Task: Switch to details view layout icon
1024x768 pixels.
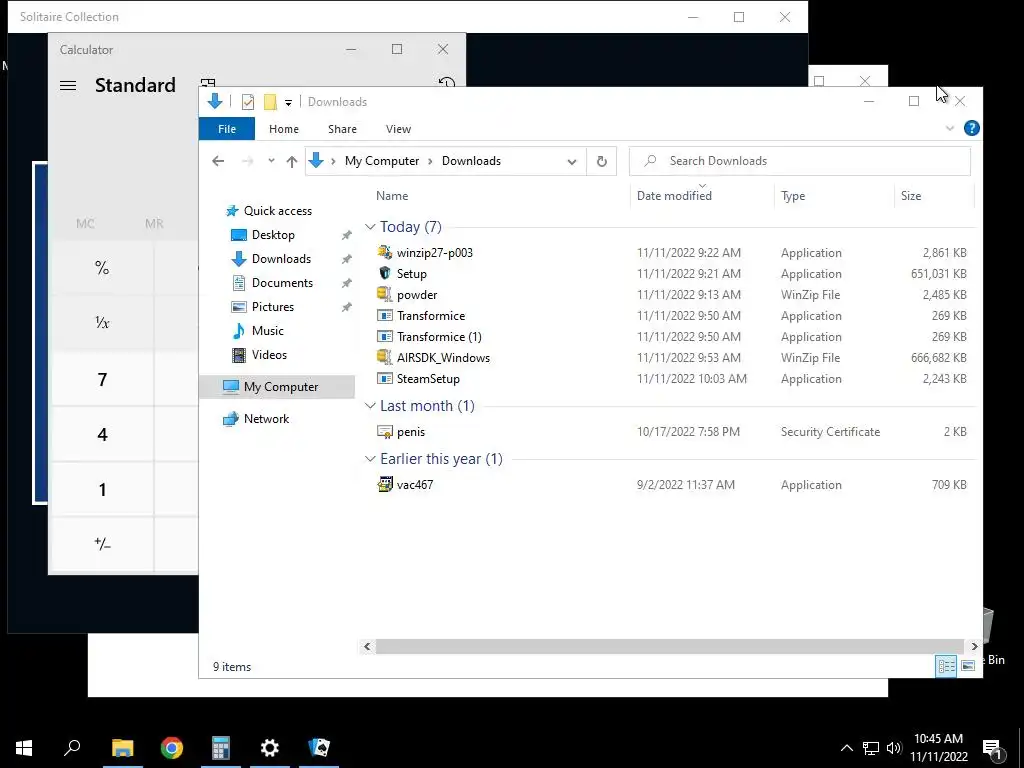Action: point(946,665)
